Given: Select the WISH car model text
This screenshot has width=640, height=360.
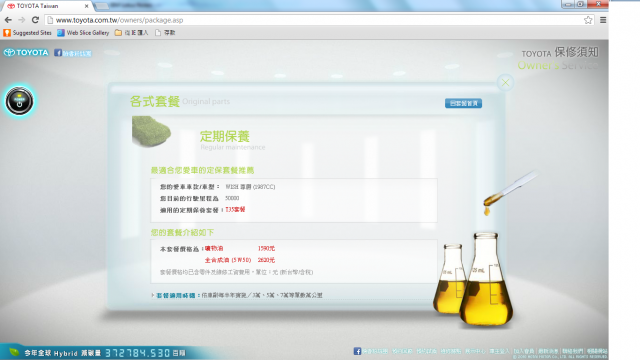Looking at the screenshot, I should tap(250, 187).
